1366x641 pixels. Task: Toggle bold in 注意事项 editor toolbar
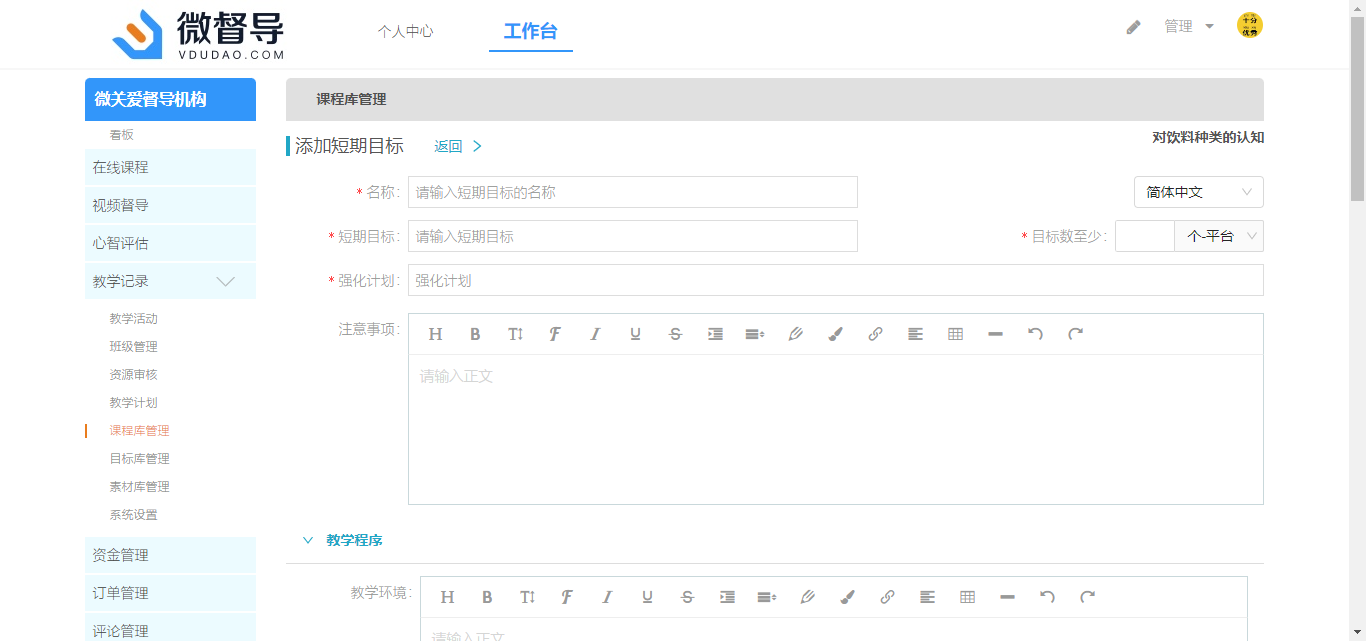[475, 334]
